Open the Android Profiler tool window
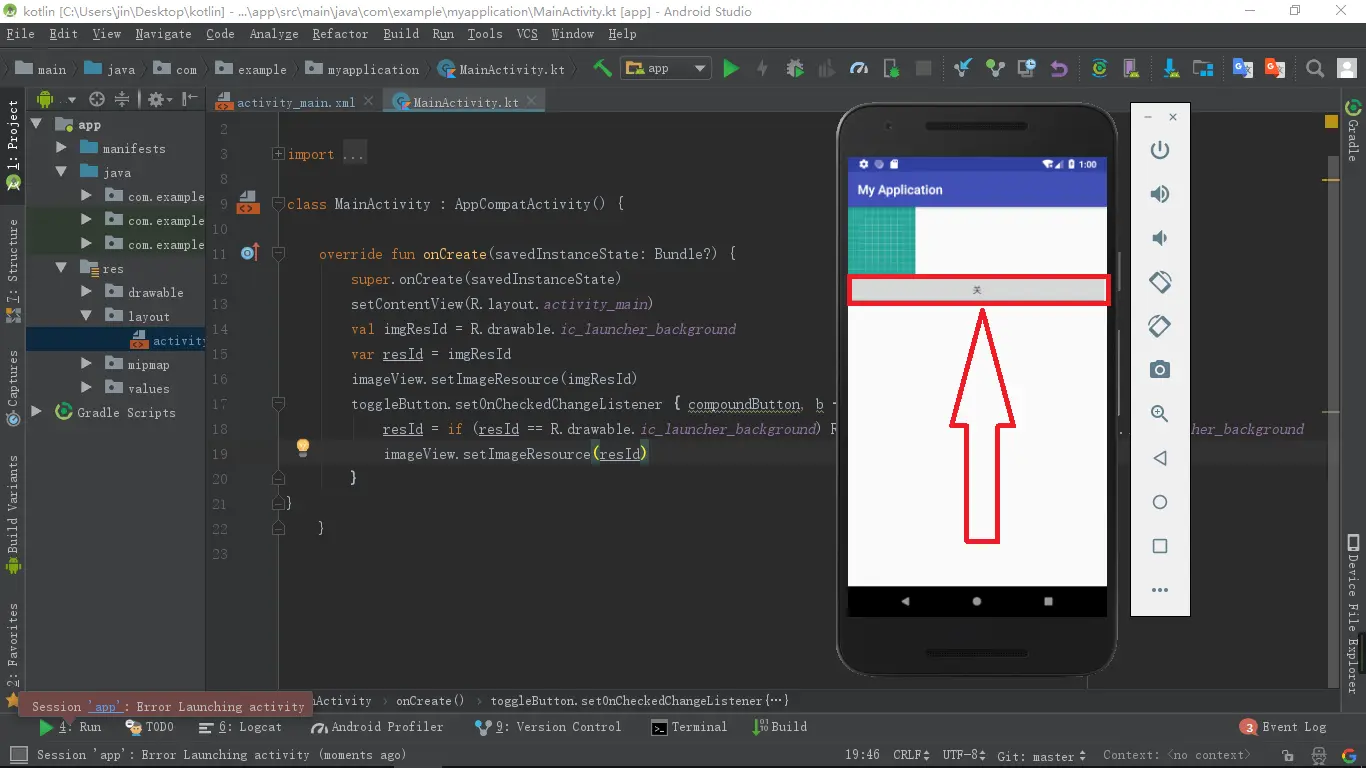The width and height of the screenshot is (1366, 768). tap(378, 727)
